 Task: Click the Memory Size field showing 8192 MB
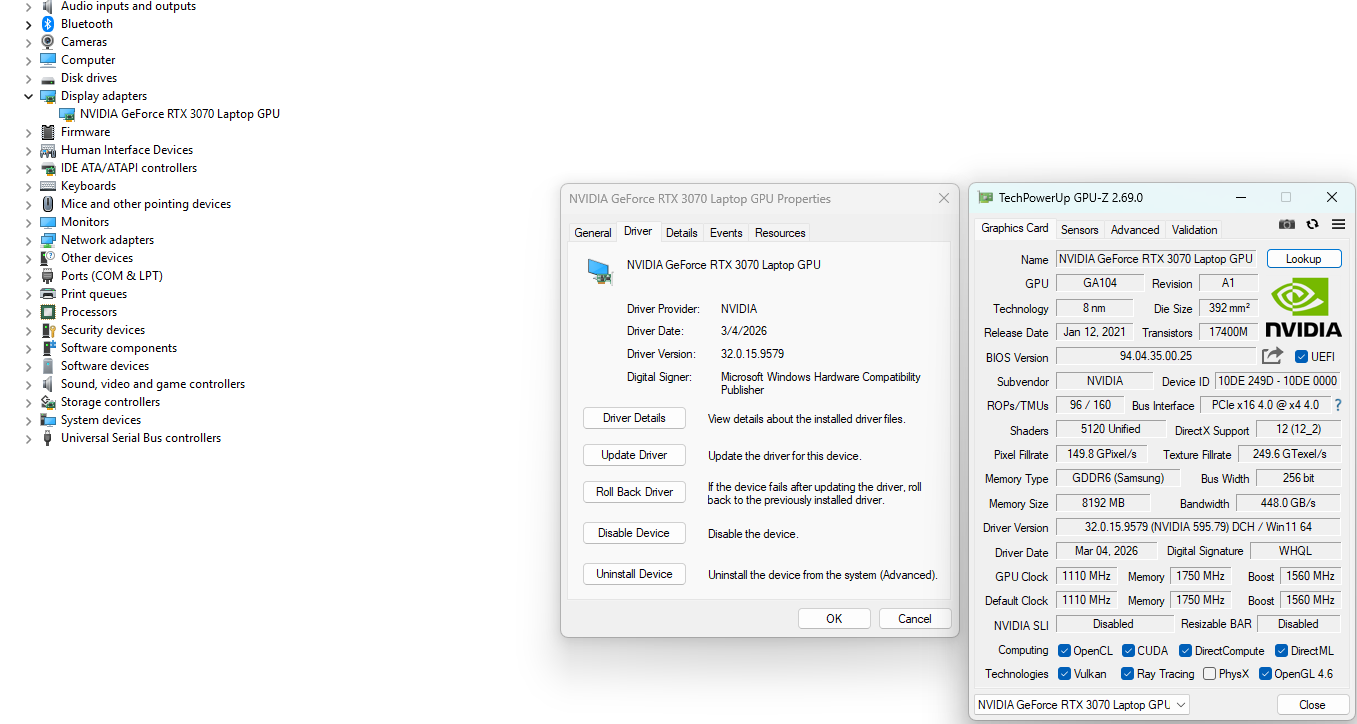[x=1103, y=503]
